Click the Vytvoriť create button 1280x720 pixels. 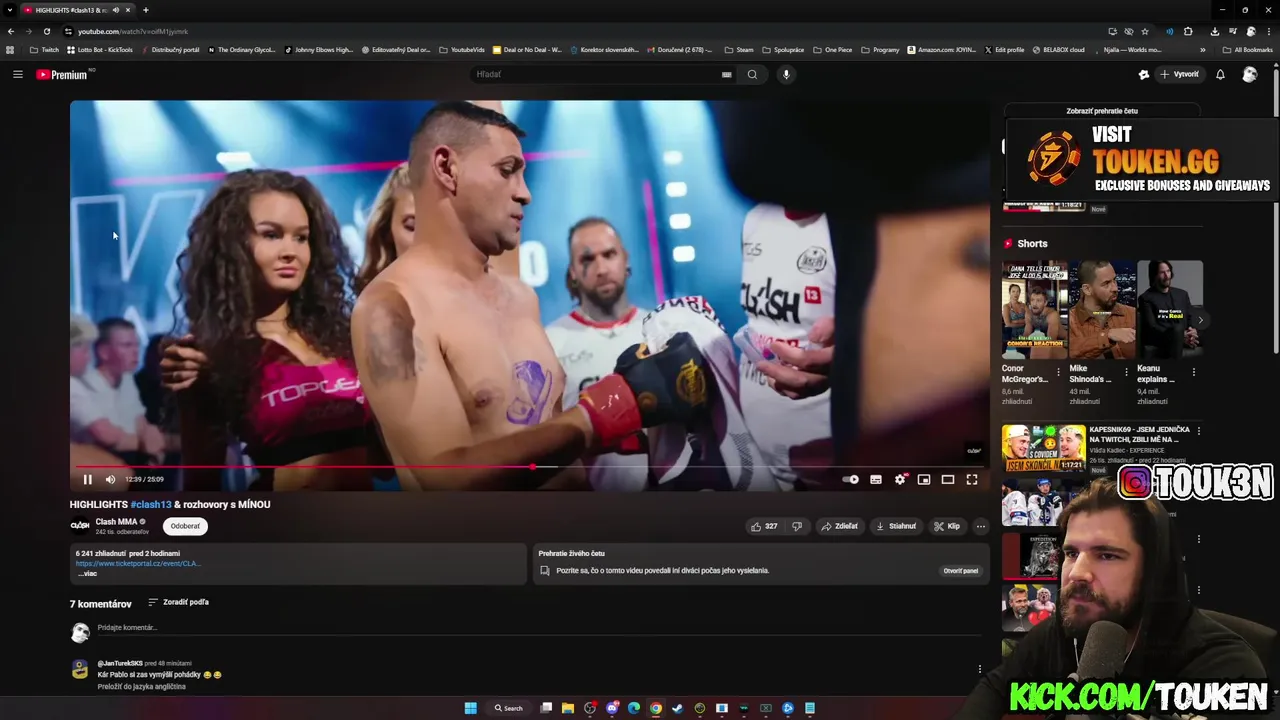pos(1179,74)
